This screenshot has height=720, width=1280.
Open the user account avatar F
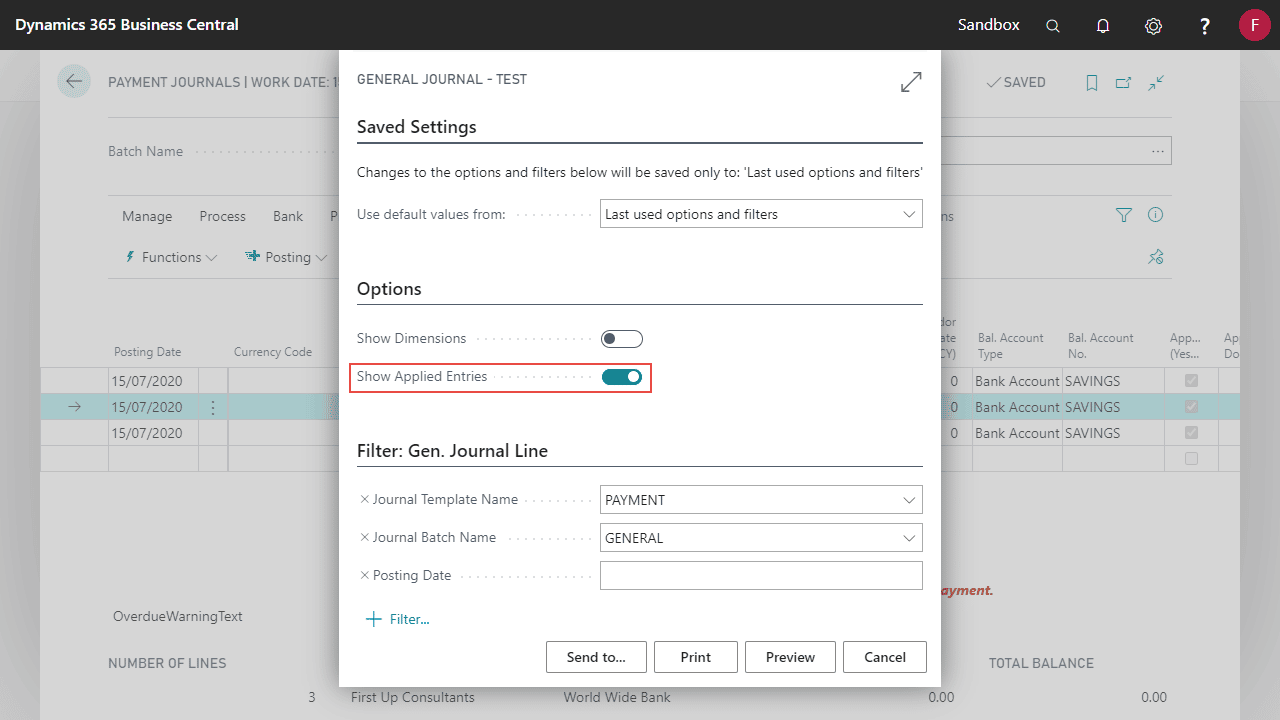1254,25
